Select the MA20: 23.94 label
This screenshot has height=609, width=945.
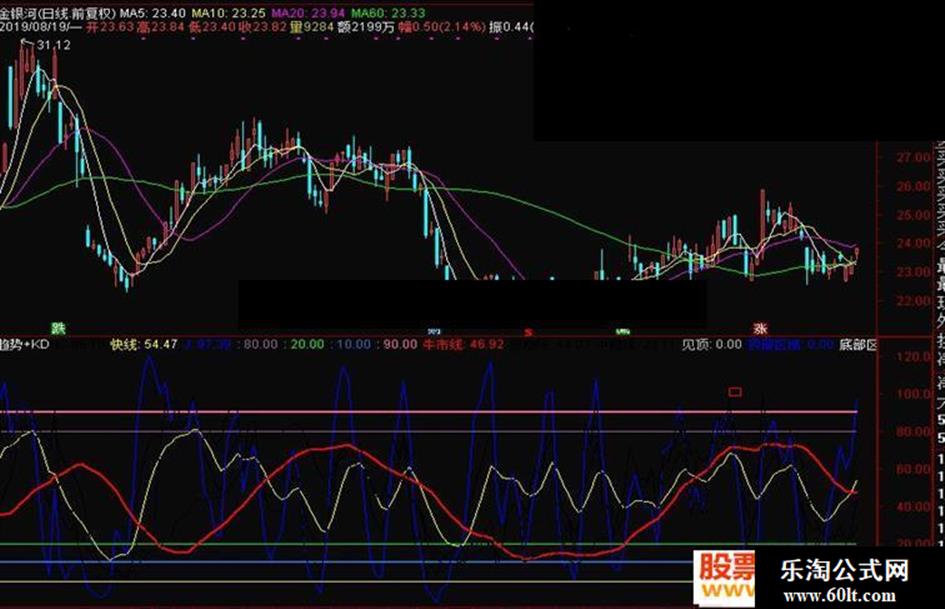click(308, 13)
